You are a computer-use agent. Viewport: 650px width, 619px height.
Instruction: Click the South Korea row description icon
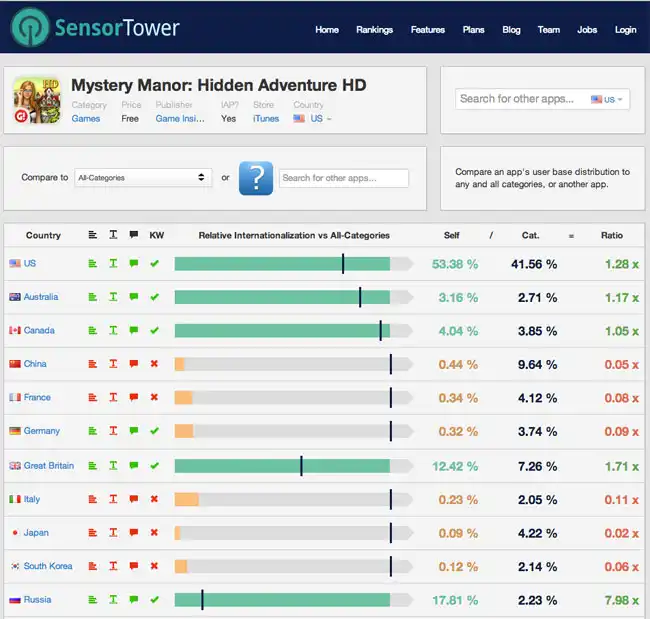pos(92,566)
